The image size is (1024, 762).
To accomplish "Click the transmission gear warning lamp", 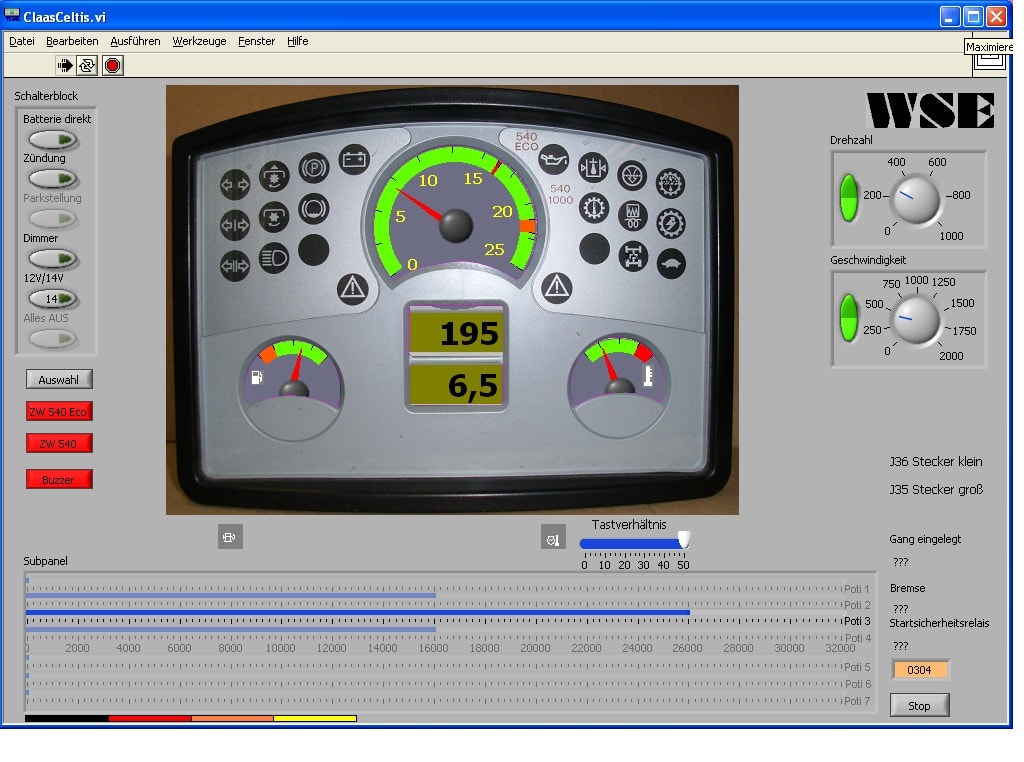I will point(594,208).
